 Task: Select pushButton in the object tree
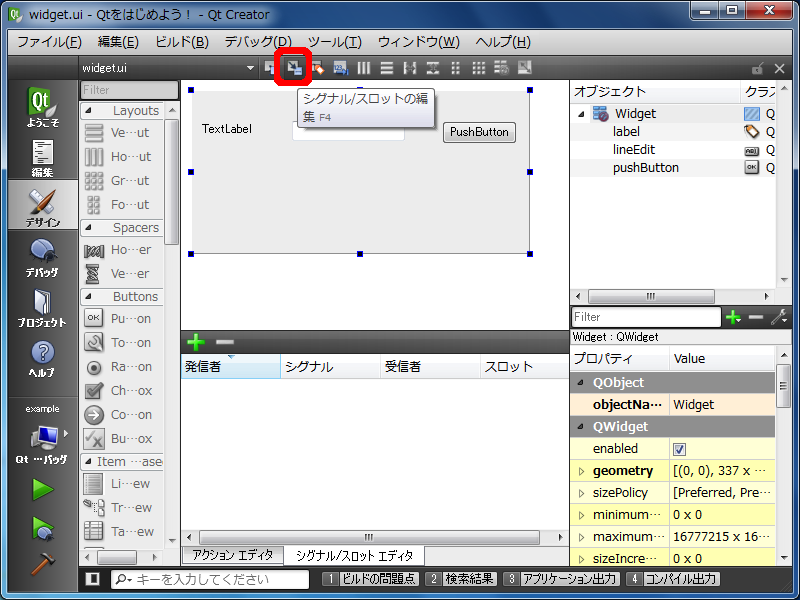coord(645,168)
